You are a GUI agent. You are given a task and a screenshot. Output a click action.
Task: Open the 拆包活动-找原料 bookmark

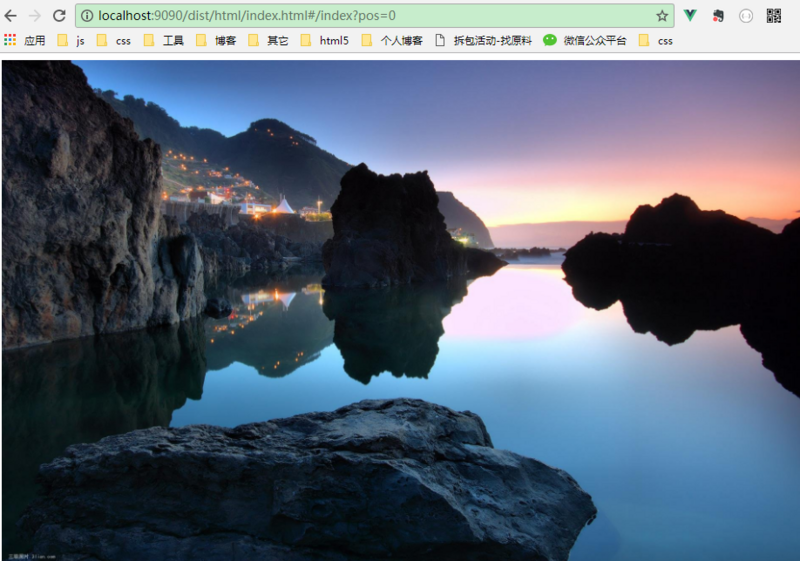coord(483,40)
